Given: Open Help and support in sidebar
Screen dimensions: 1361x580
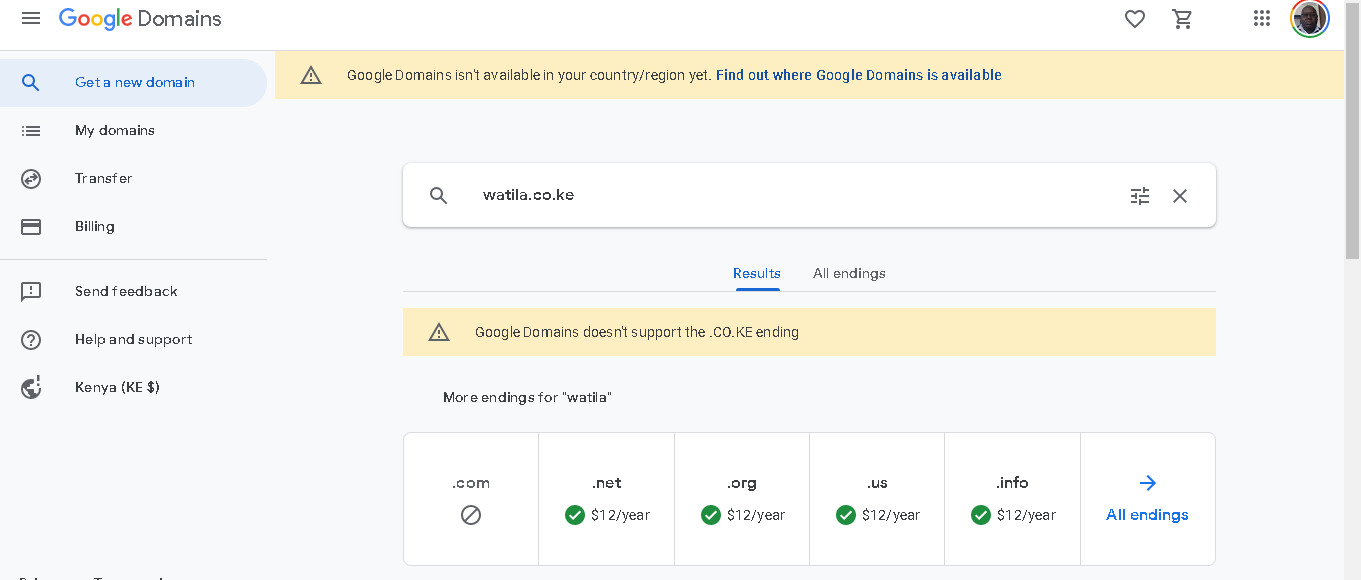Looking at the screenshot, I should pyautogui.click(x=133, y=340).
